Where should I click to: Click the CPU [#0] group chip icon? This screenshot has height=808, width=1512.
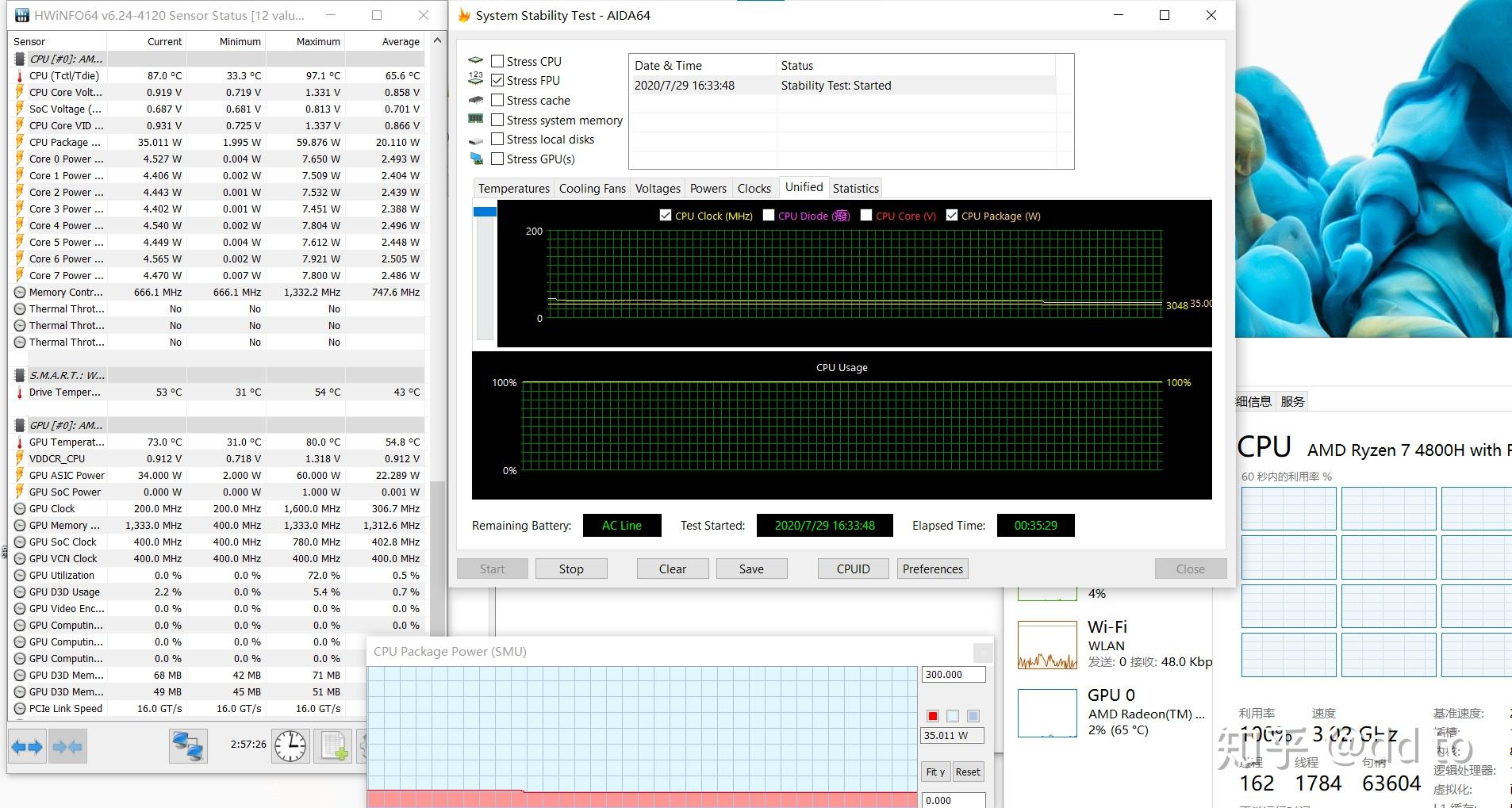point(20,59)
